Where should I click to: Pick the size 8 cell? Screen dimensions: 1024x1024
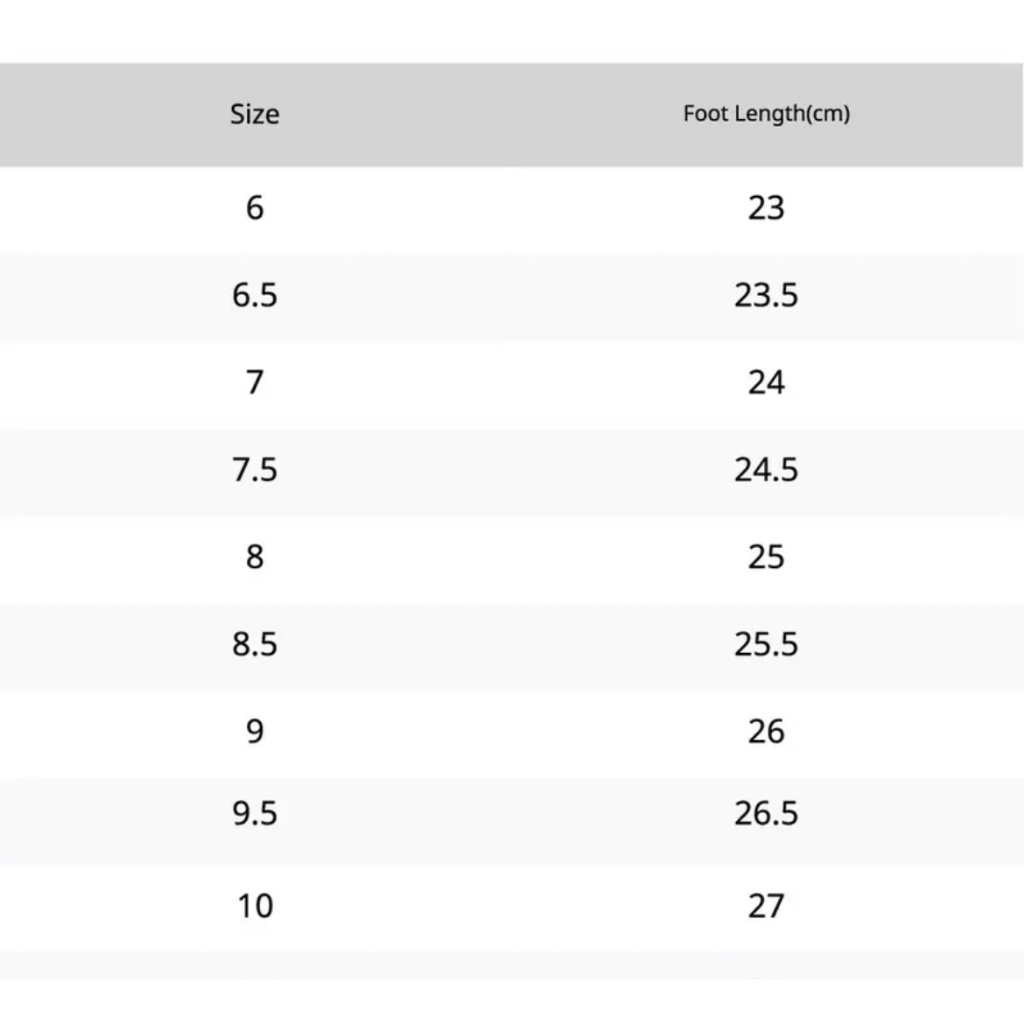click(255, 557)
